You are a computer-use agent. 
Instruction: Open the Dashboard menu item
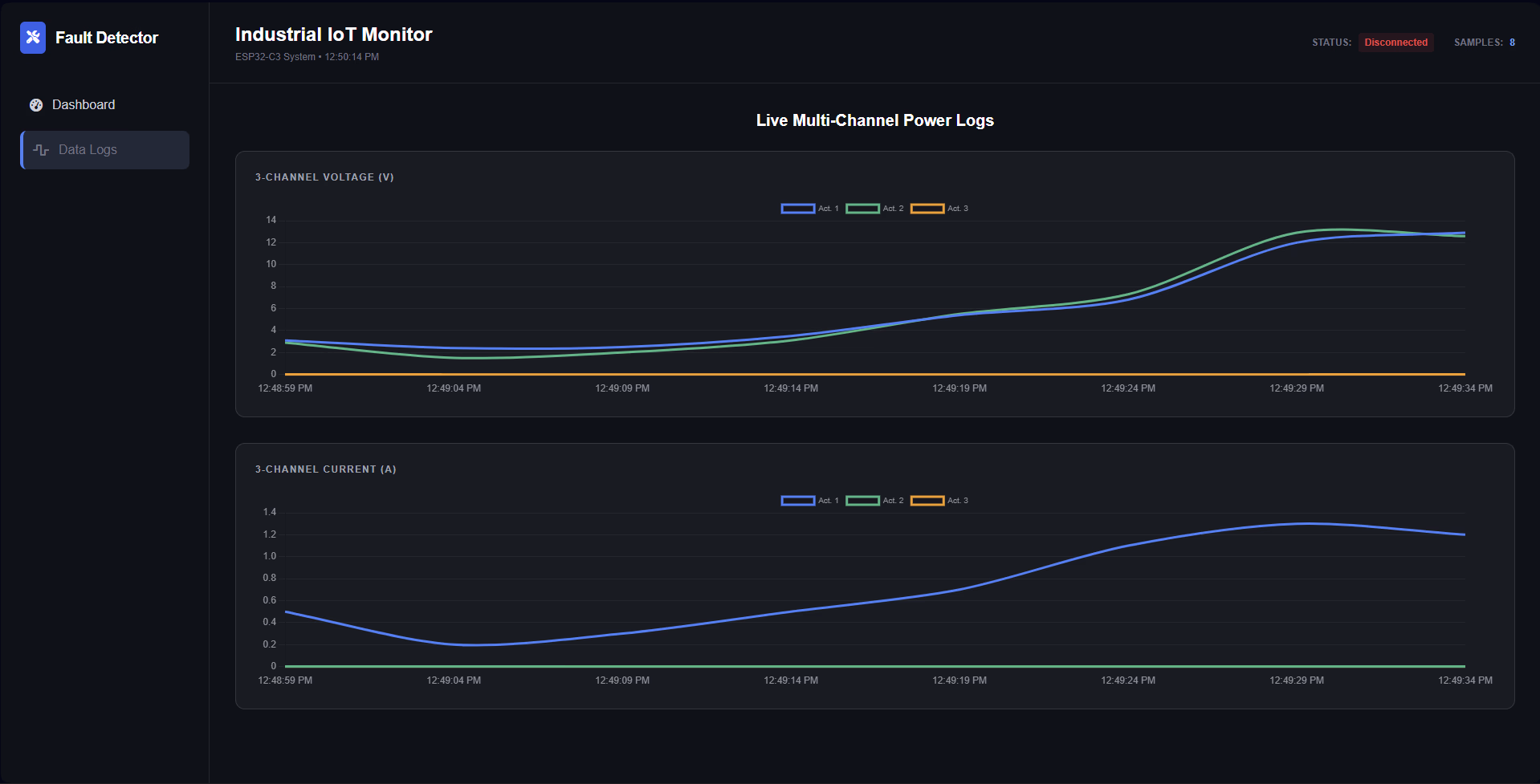pyautogui.click(x=104, y=105)
